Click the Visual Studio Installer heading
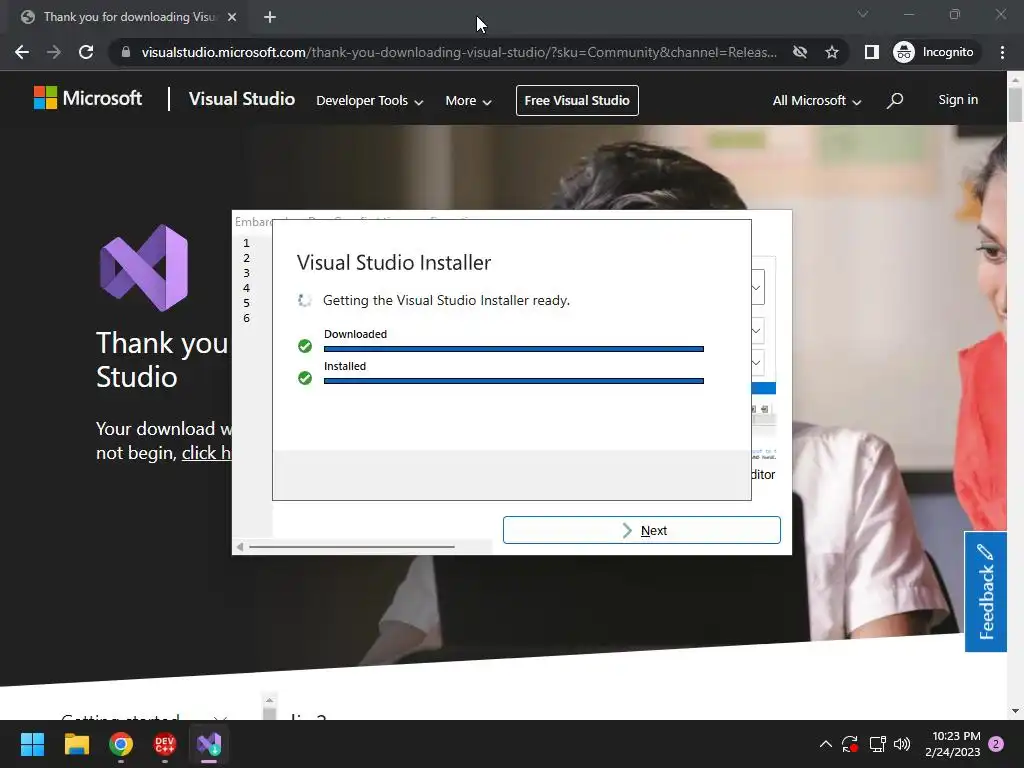 click(x=394, y=263)
